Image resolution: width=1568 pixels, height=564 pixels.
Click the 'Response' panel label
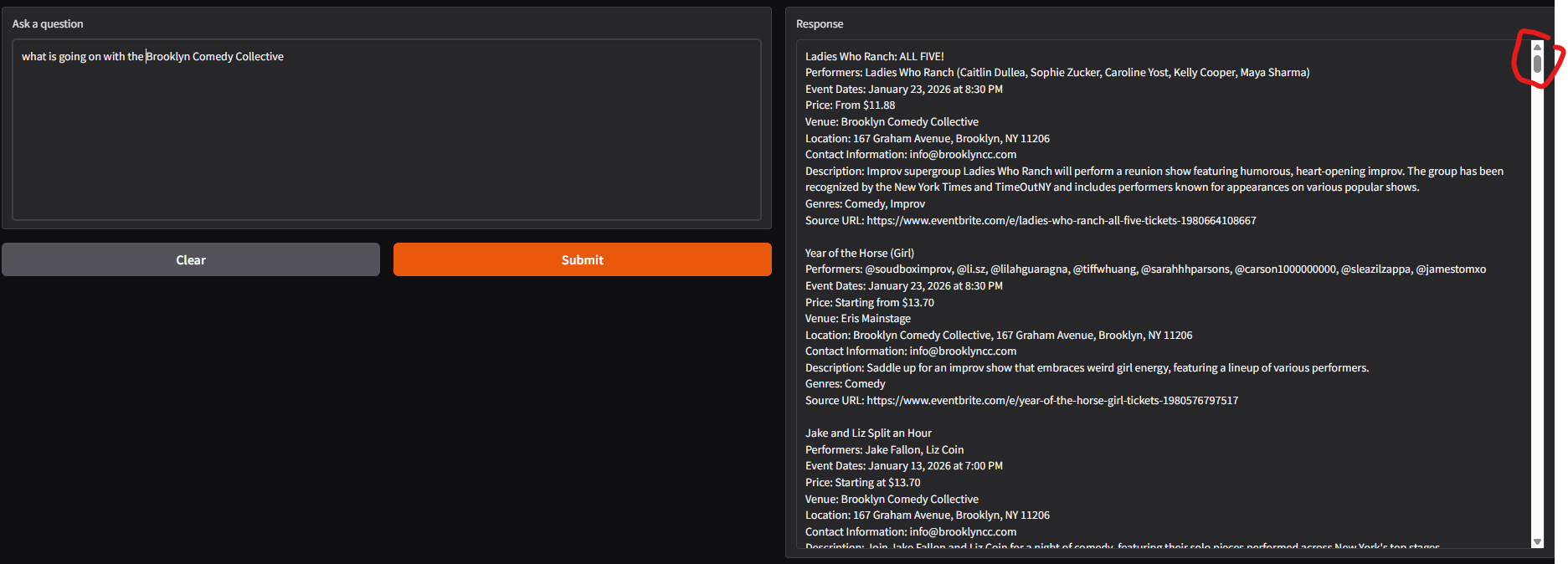tap(819, 23)
